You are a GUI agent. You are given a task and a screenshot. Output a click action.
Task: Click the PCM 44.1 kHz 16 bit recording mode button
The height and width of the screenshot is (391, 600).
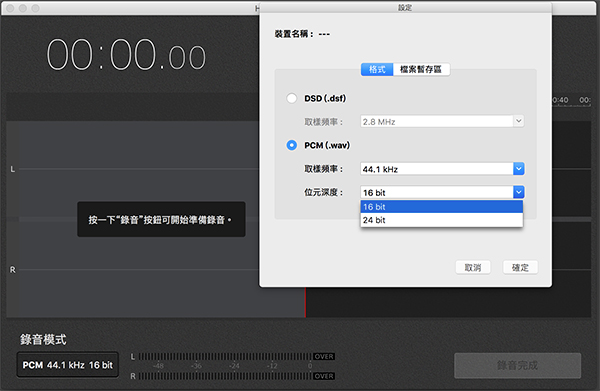68,365
